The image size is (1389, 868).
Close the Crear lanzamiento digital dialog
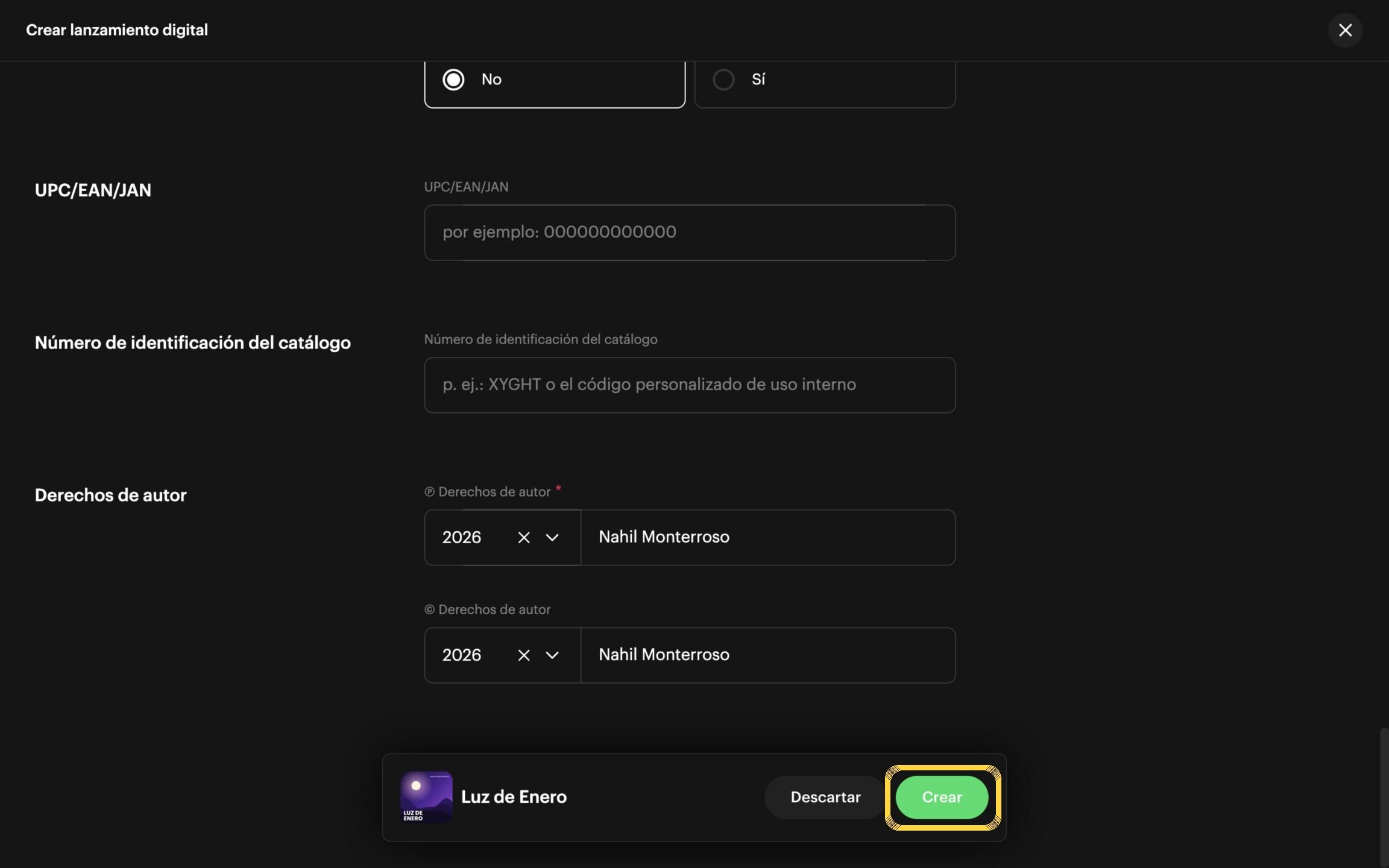click(1345, 30)
